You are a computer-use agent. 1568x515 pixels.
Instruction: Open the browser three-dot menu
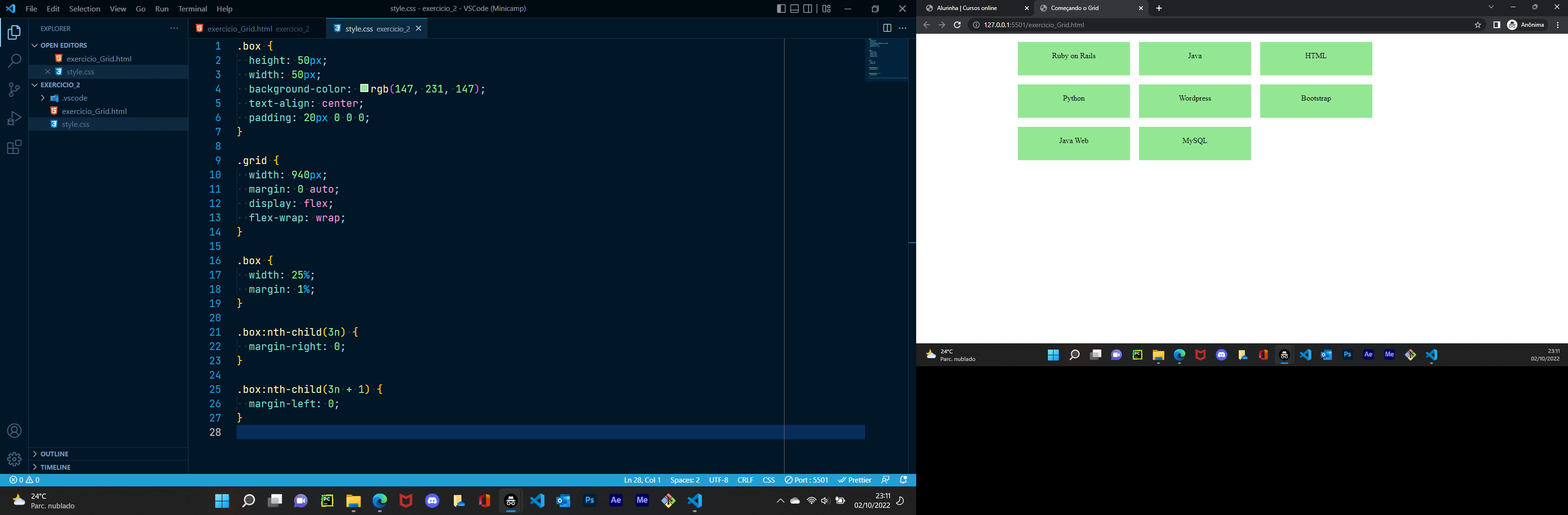pyautogui.click(x=1557, y=25)
